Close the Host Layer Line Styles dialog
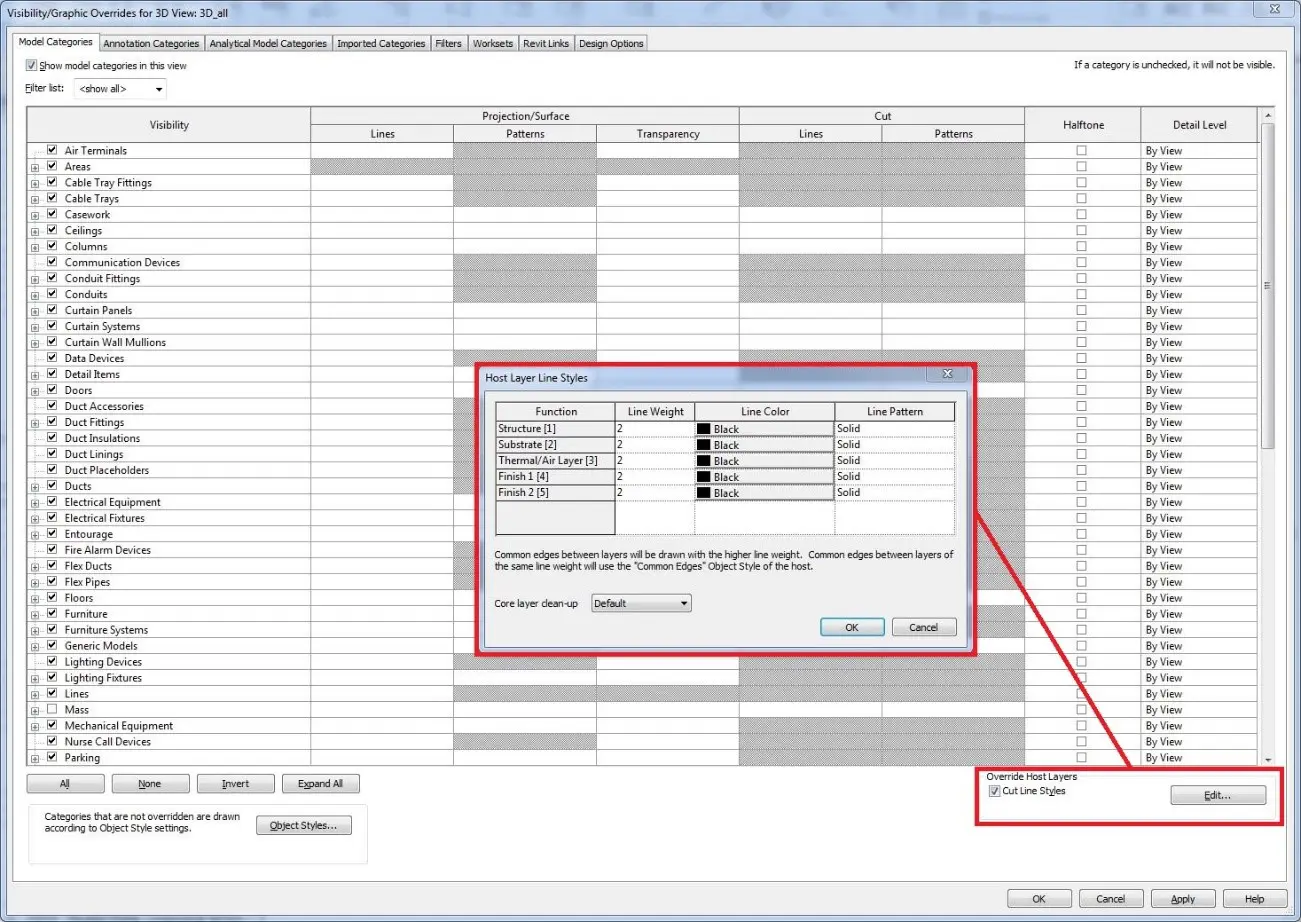 click(x=946, y=374)
